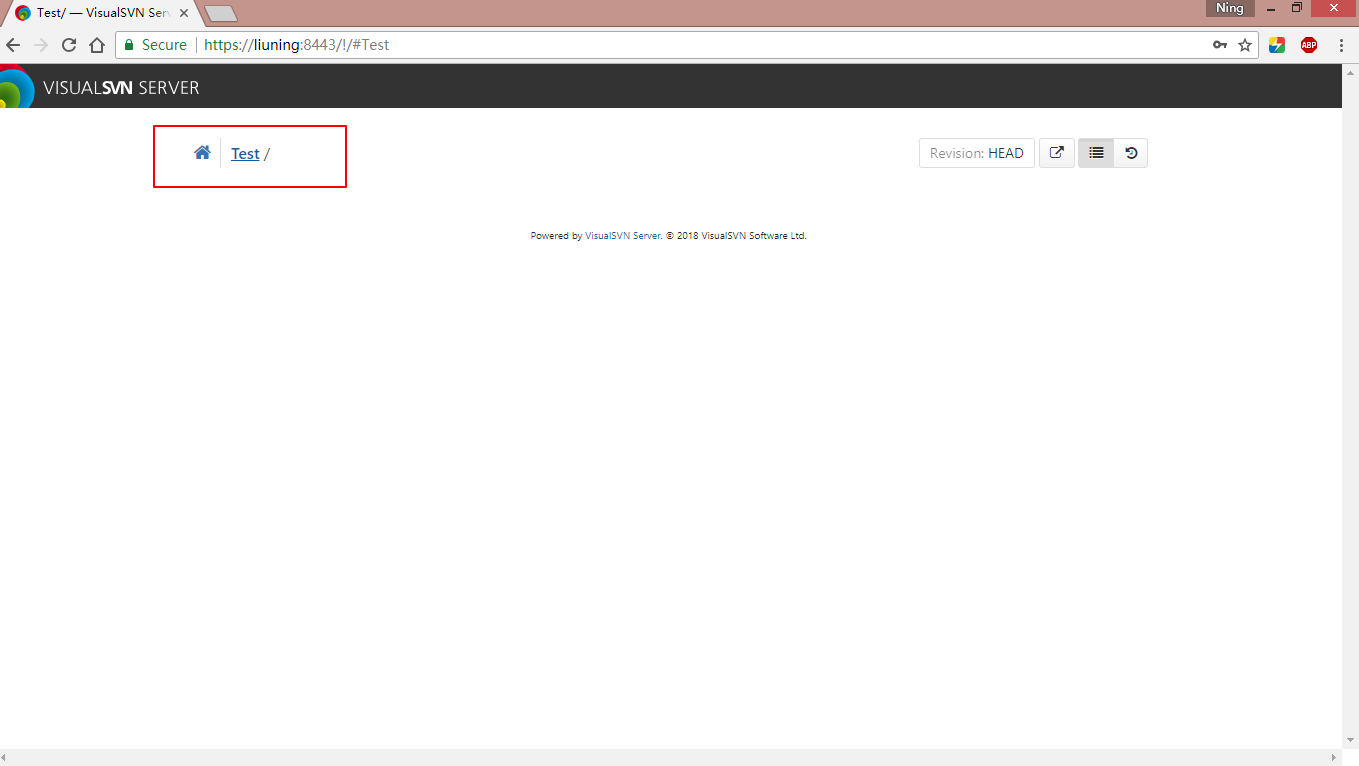Open saved password key icon
This screenshot has width=1359, height=766.
tap(1220, 45)
